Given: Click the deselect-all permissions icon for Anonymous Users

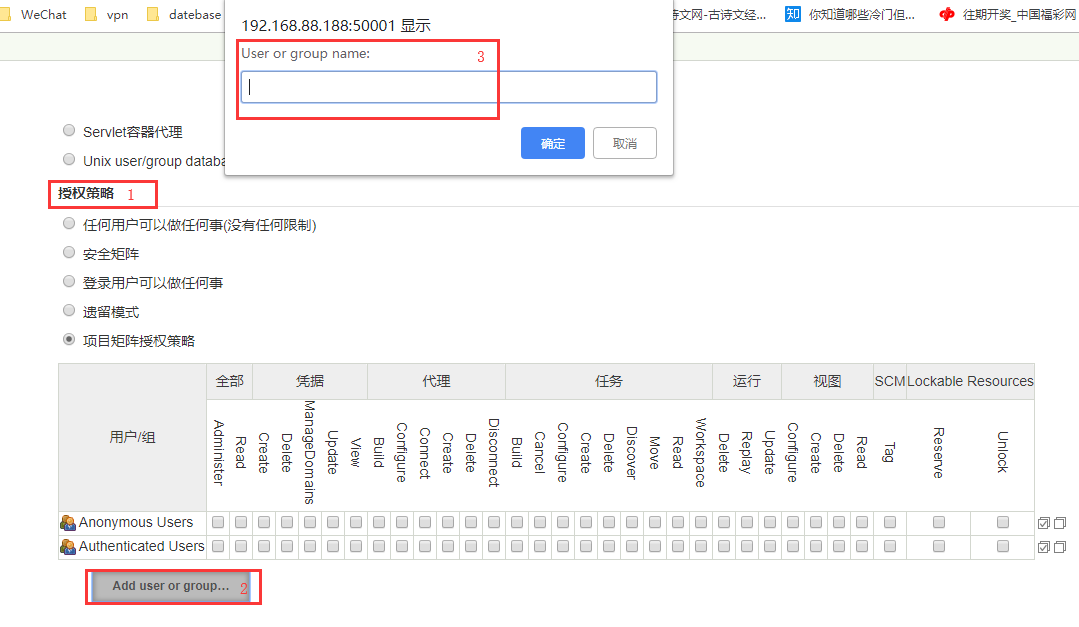Looking at the screenshot, I should 1059,521.
